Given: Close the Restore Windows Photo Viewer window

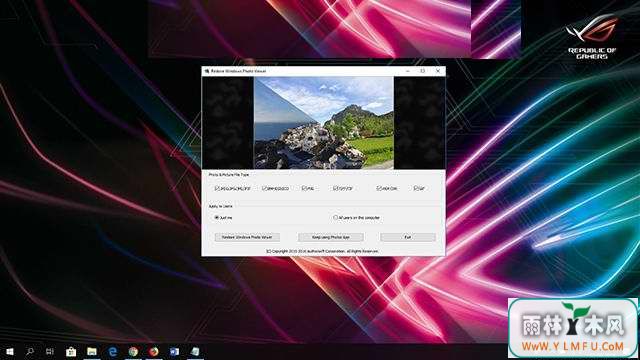Looking at the screenshot, I should (438, 71).
